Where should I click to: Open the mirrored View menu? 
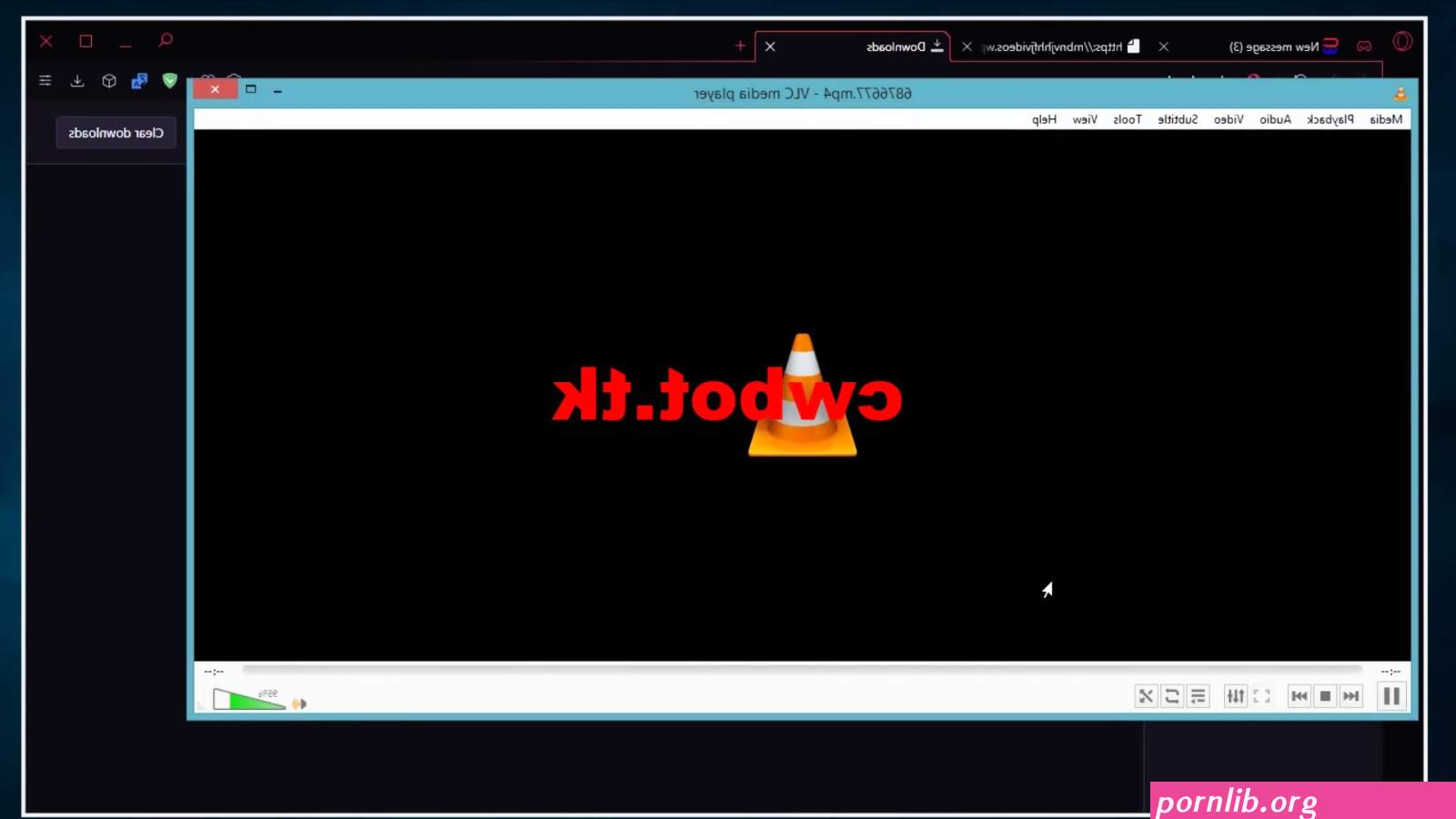[1085, 119]
